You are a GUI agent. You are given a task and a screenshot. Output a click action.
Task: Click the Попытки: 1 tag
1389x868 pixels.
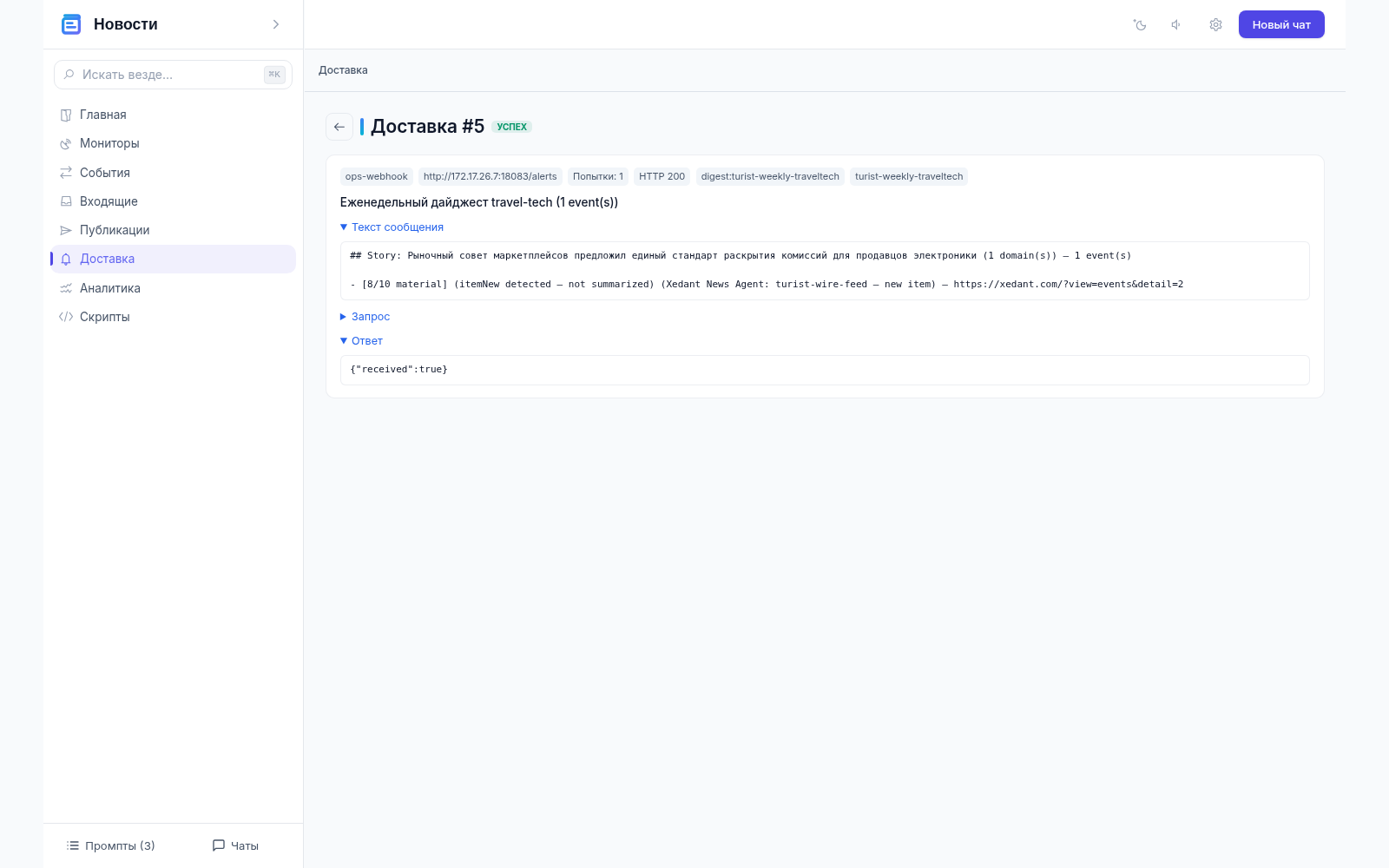(598, 176)
